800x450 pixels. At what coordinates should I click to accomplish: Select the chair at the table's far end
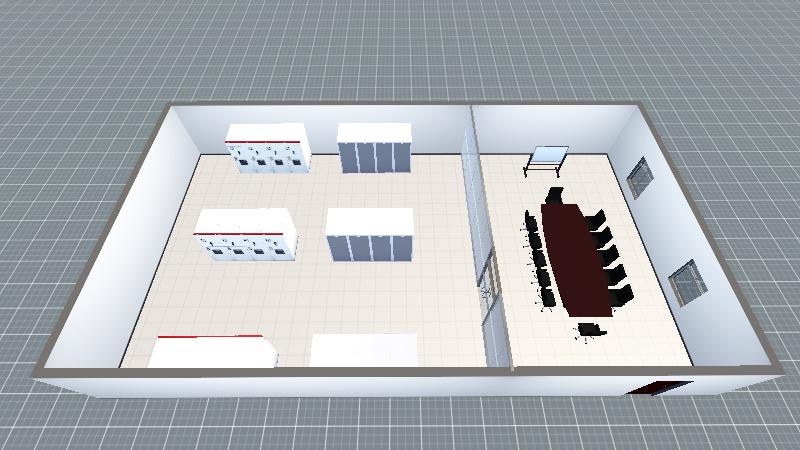point(555,195)
